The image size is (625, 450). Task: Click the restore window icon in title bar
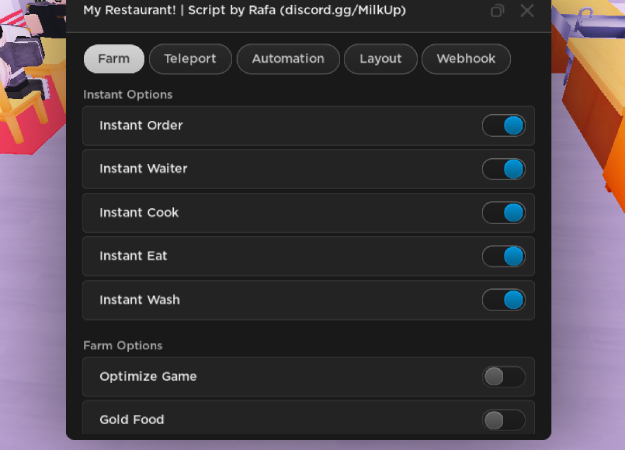(497, 10)
